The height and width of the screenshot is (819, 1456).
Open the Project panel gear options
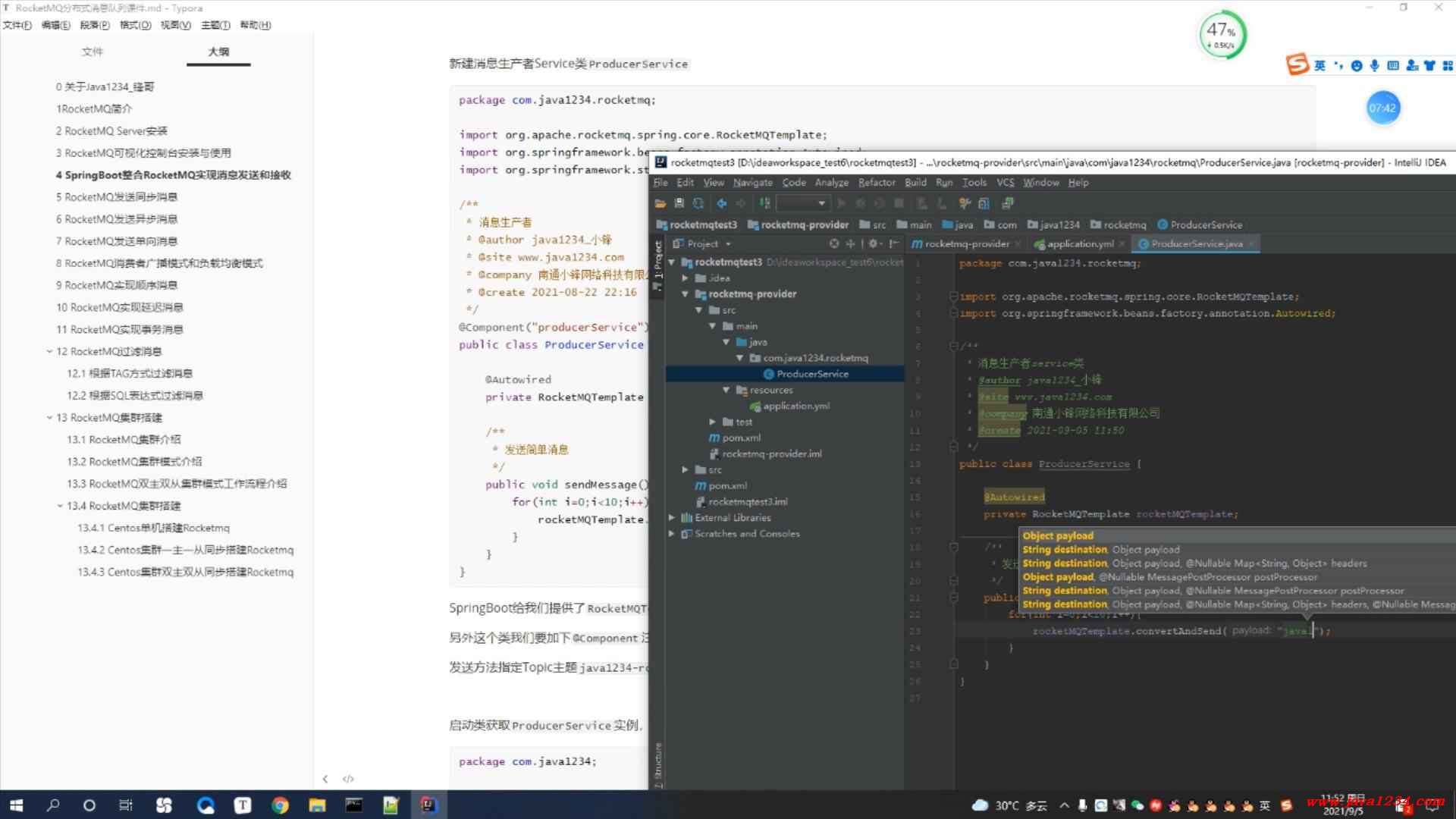click(x=874, y=243)
